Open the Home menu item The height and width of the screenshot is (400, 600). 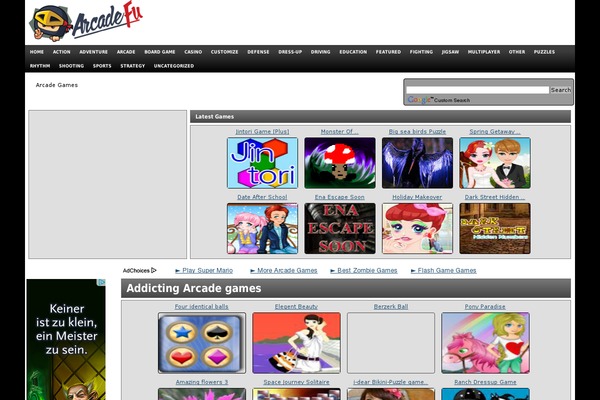pos(37,52)
